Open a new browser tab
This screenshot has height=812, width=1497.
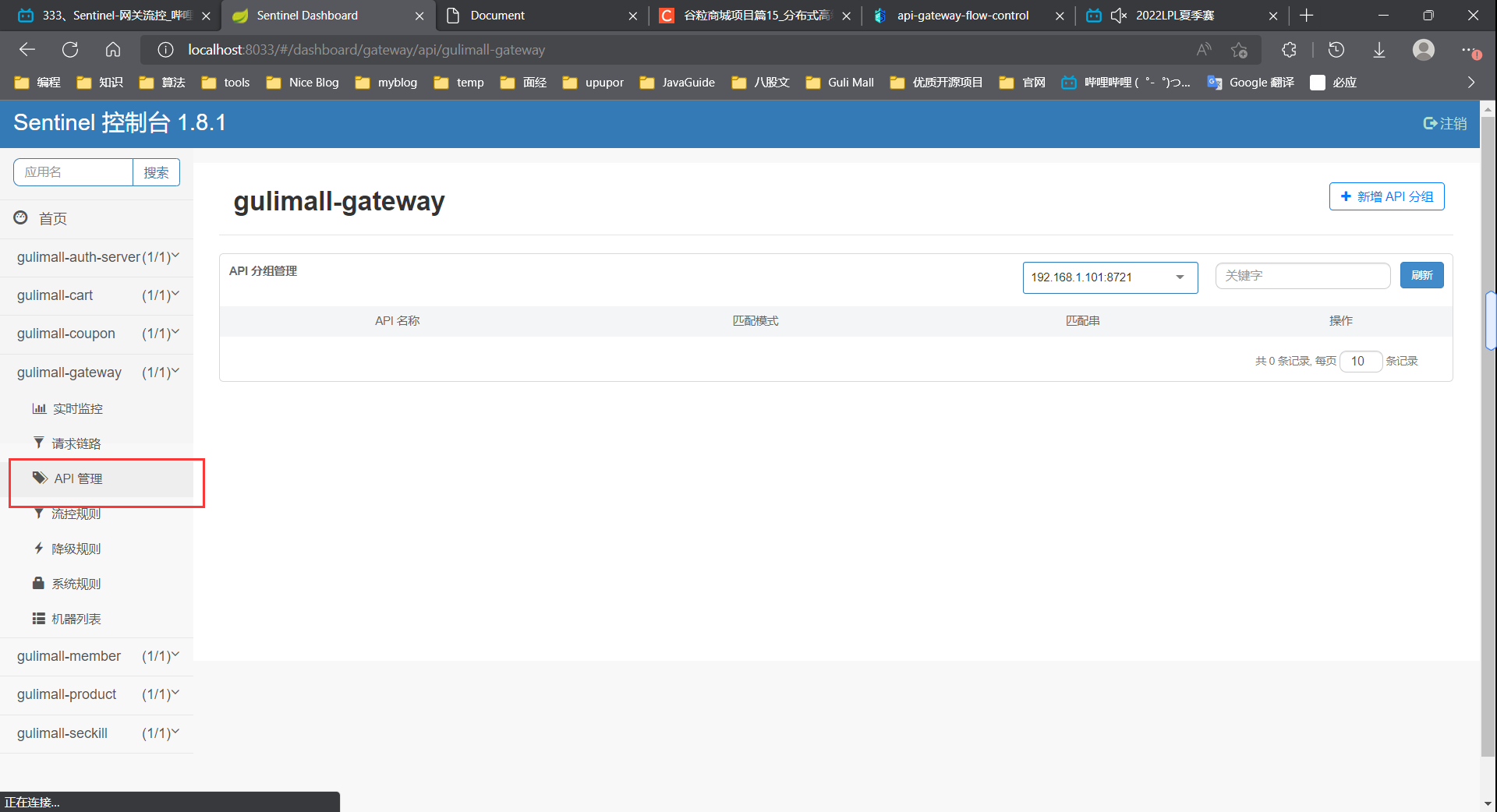pos(1307,16)
